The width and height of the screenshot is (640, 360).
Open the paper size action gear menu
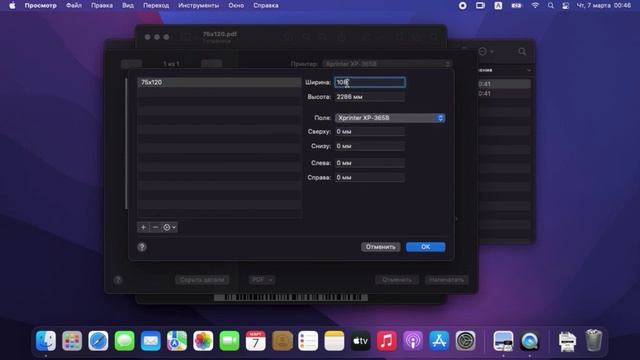point(169,227)
